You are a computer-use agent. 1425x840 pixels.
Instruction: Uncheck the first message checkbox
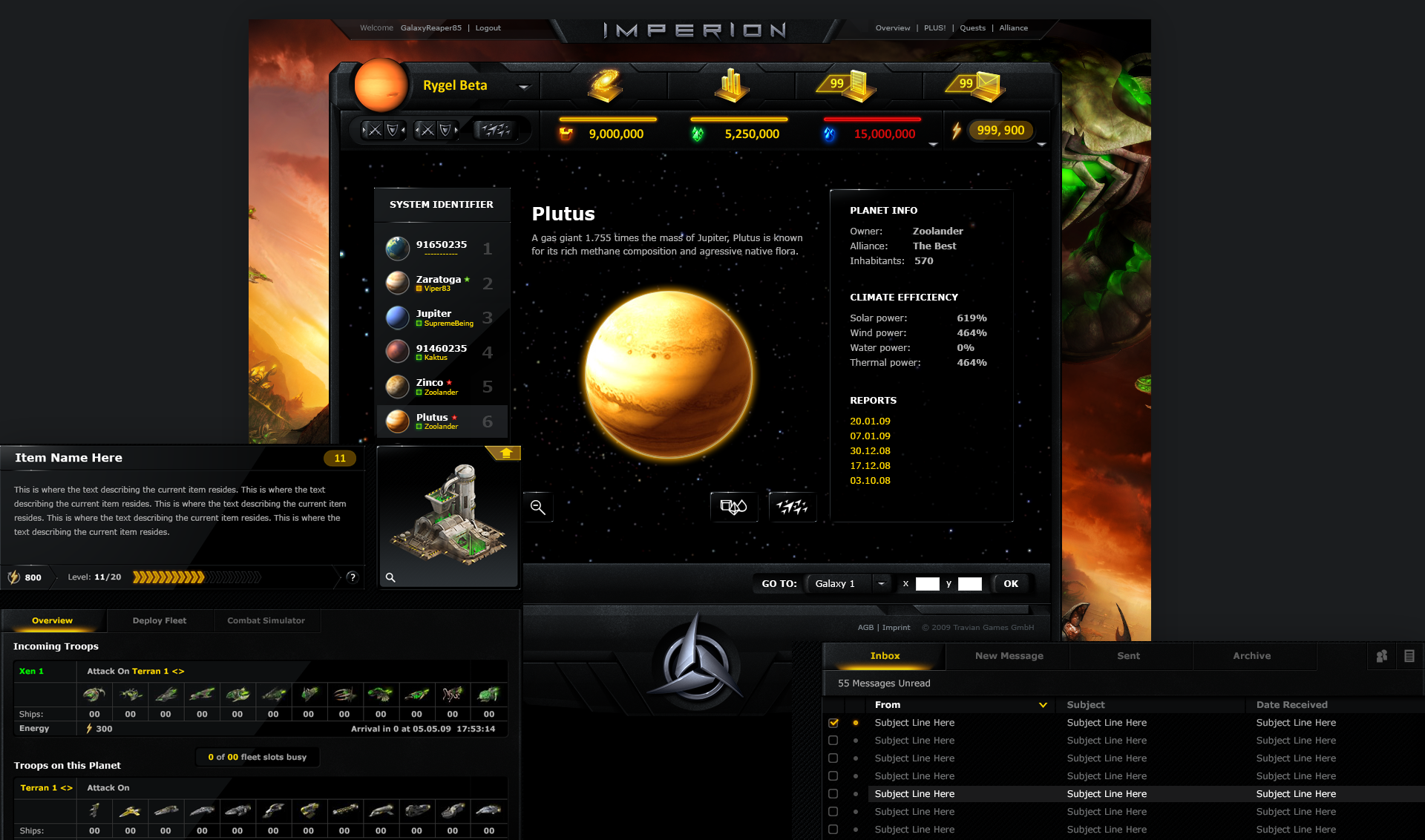tap(833, 723)
